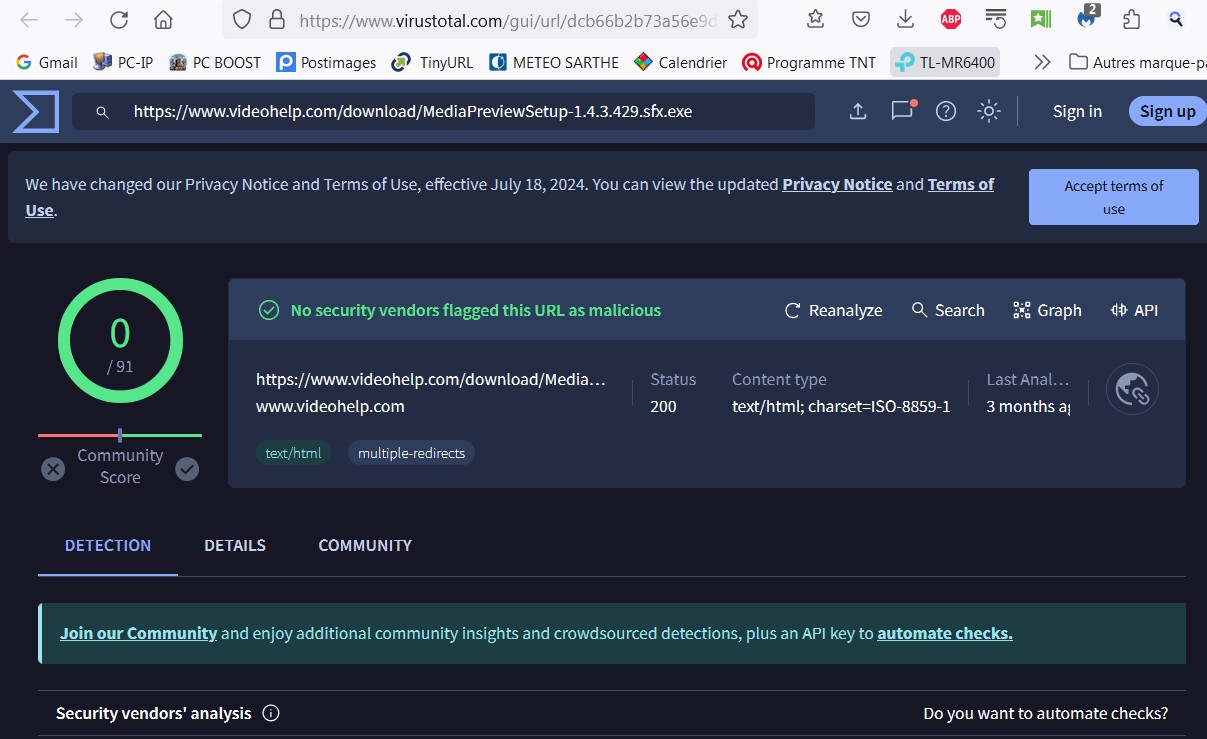Screen dimensions: 1207x739
Task: Open the notifications chat bubble icon
Action: [x=903, y=110]
